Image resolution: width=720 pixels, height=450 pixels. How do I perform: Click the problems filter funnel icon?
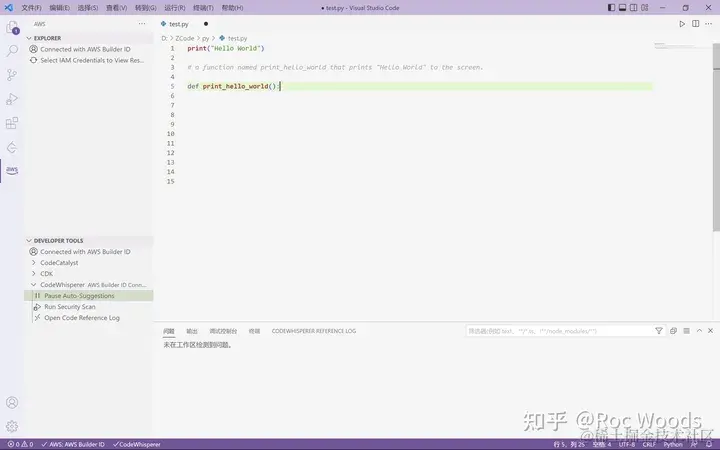[658, 331]
